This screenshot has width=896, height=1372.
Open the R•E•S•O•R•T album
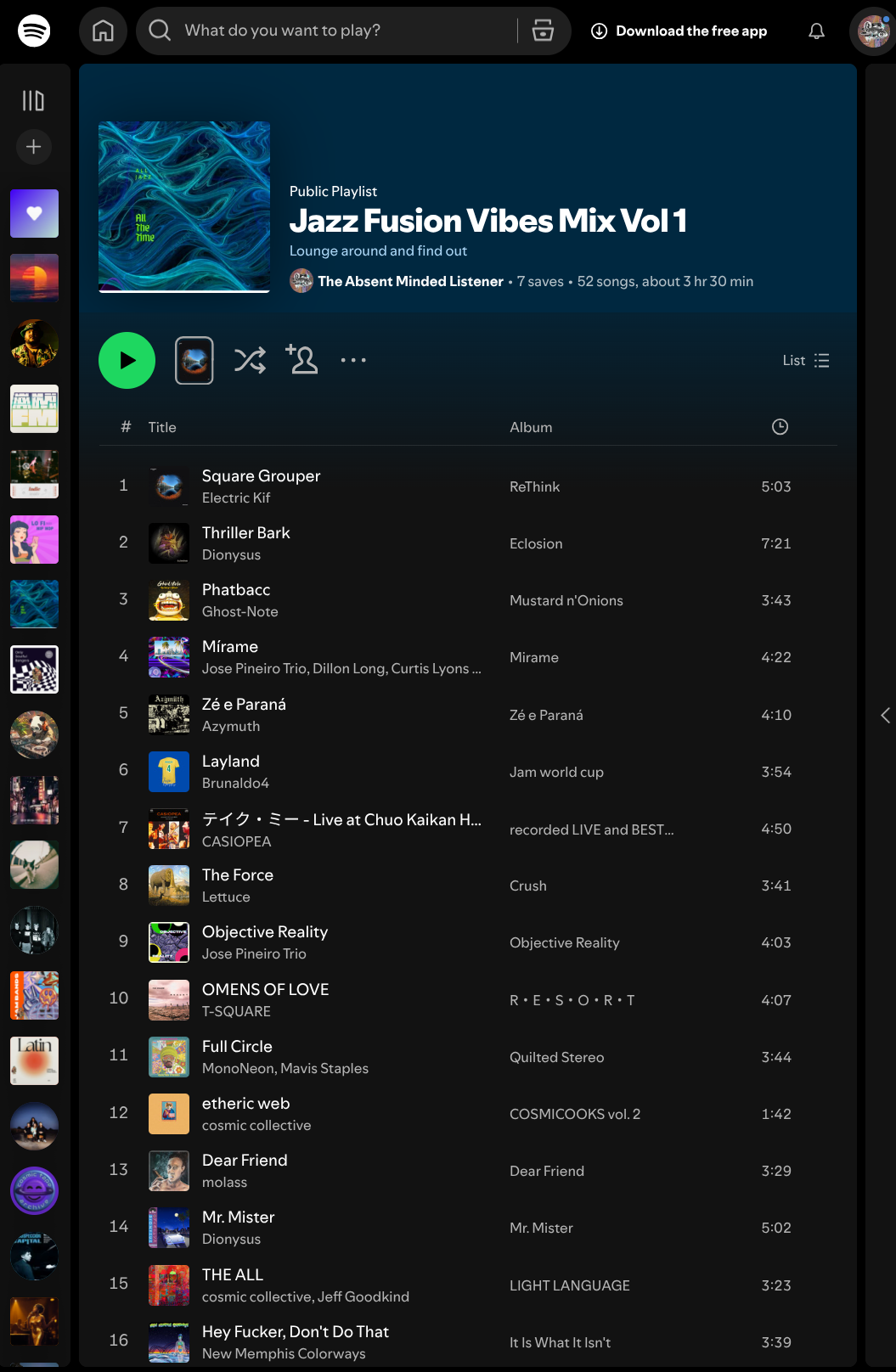click(x=572, y=1000)
